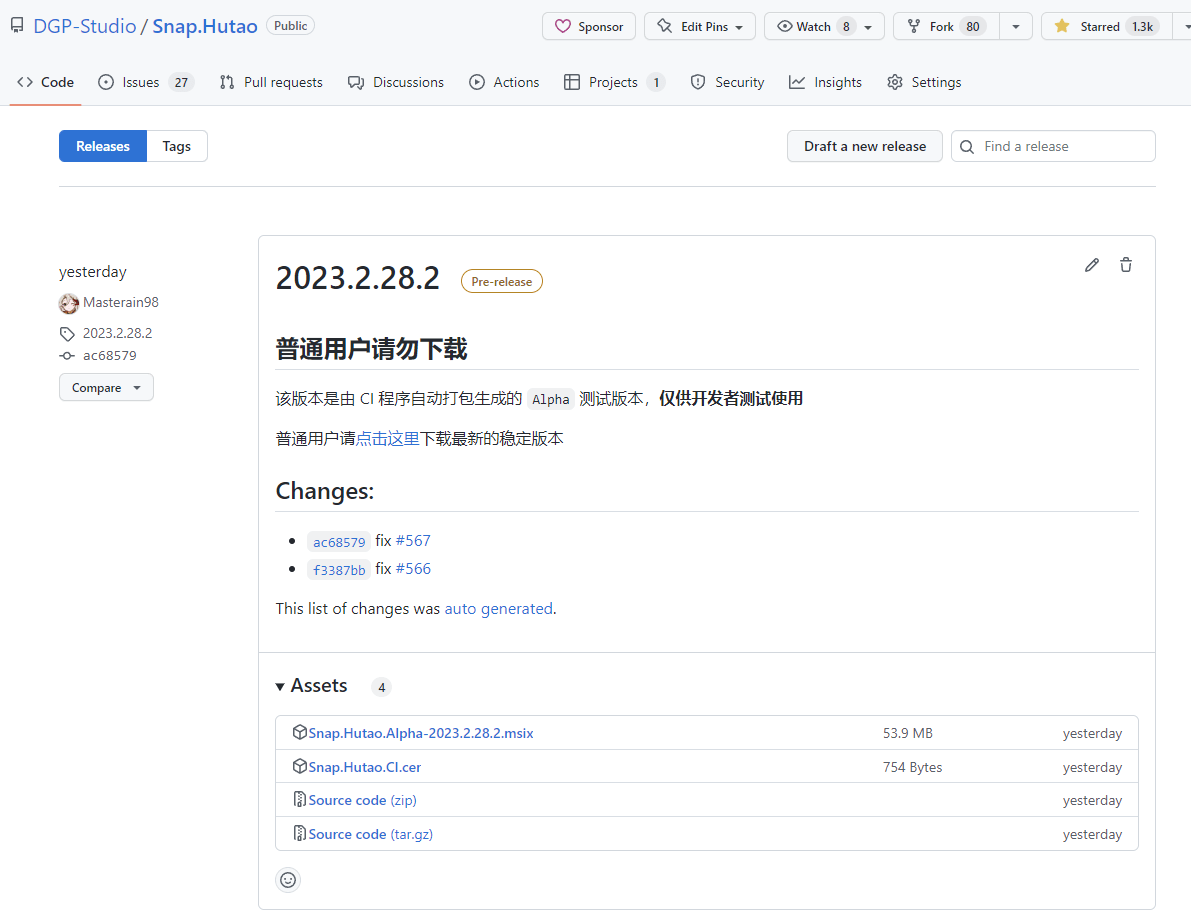
Task: Download Snap.Hutao.CI.cer
Action: point(365,767)
